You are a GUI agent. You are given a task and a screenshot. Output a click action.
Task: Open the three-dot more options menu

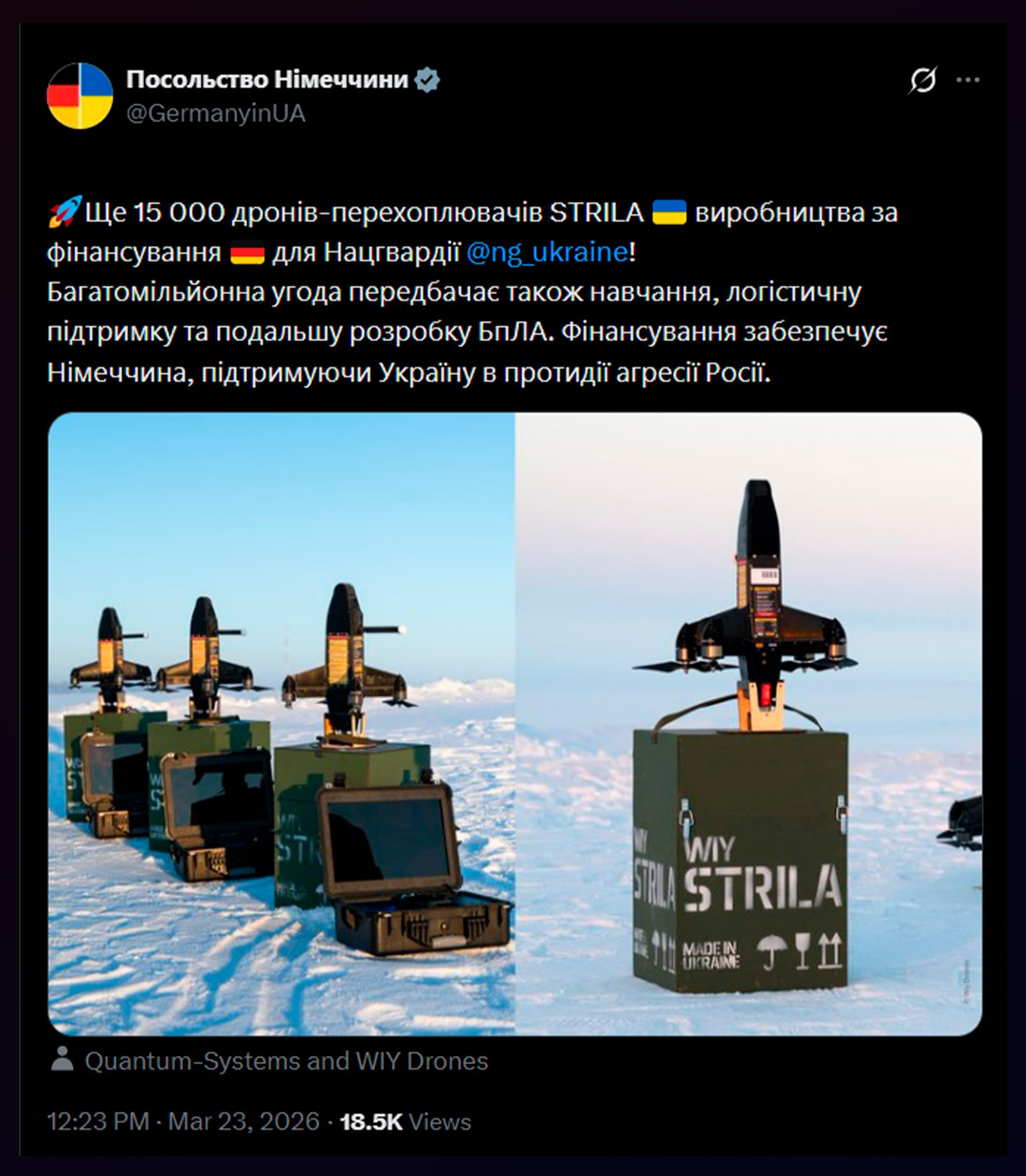968,80
